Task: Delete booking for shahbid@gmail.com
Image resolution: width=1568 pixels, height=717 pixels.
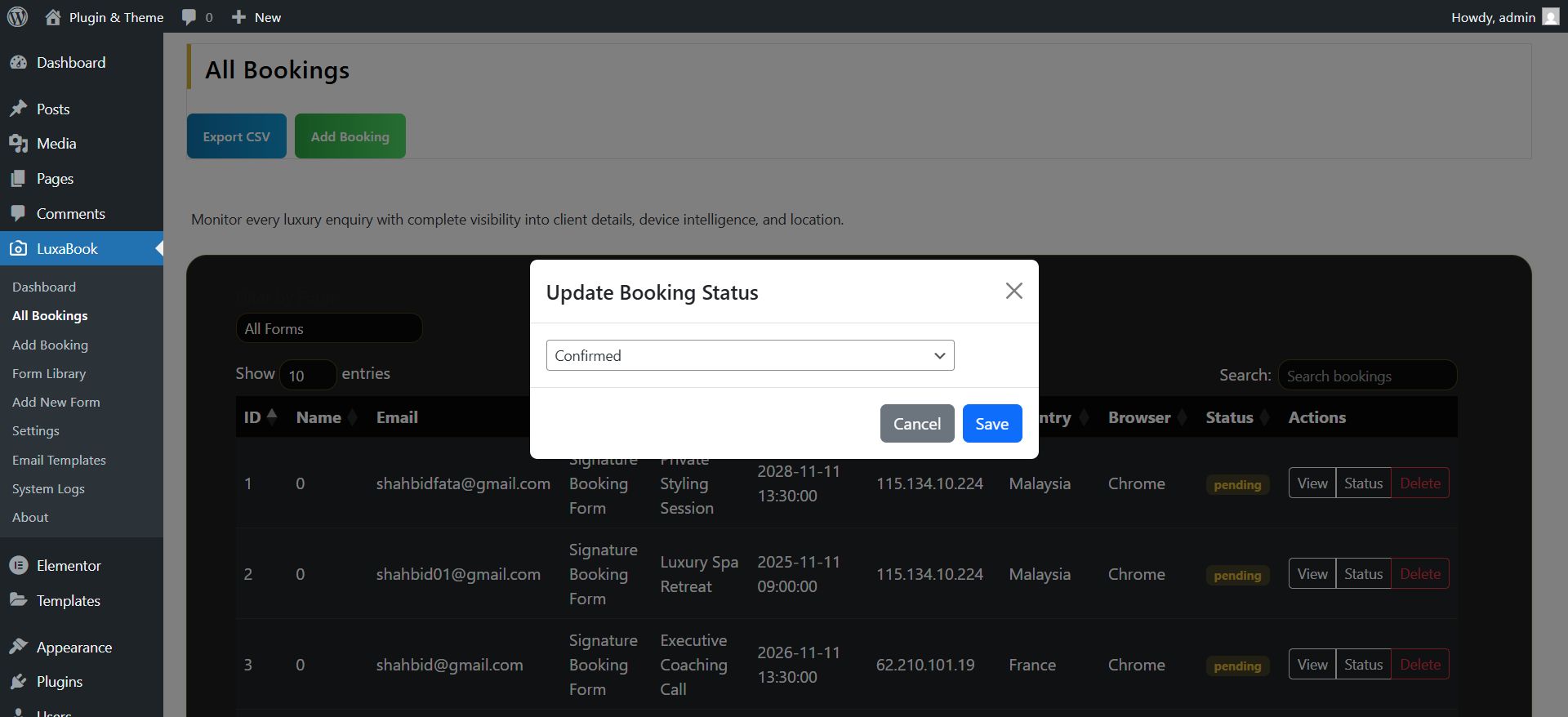Action: coord(1420,665)
